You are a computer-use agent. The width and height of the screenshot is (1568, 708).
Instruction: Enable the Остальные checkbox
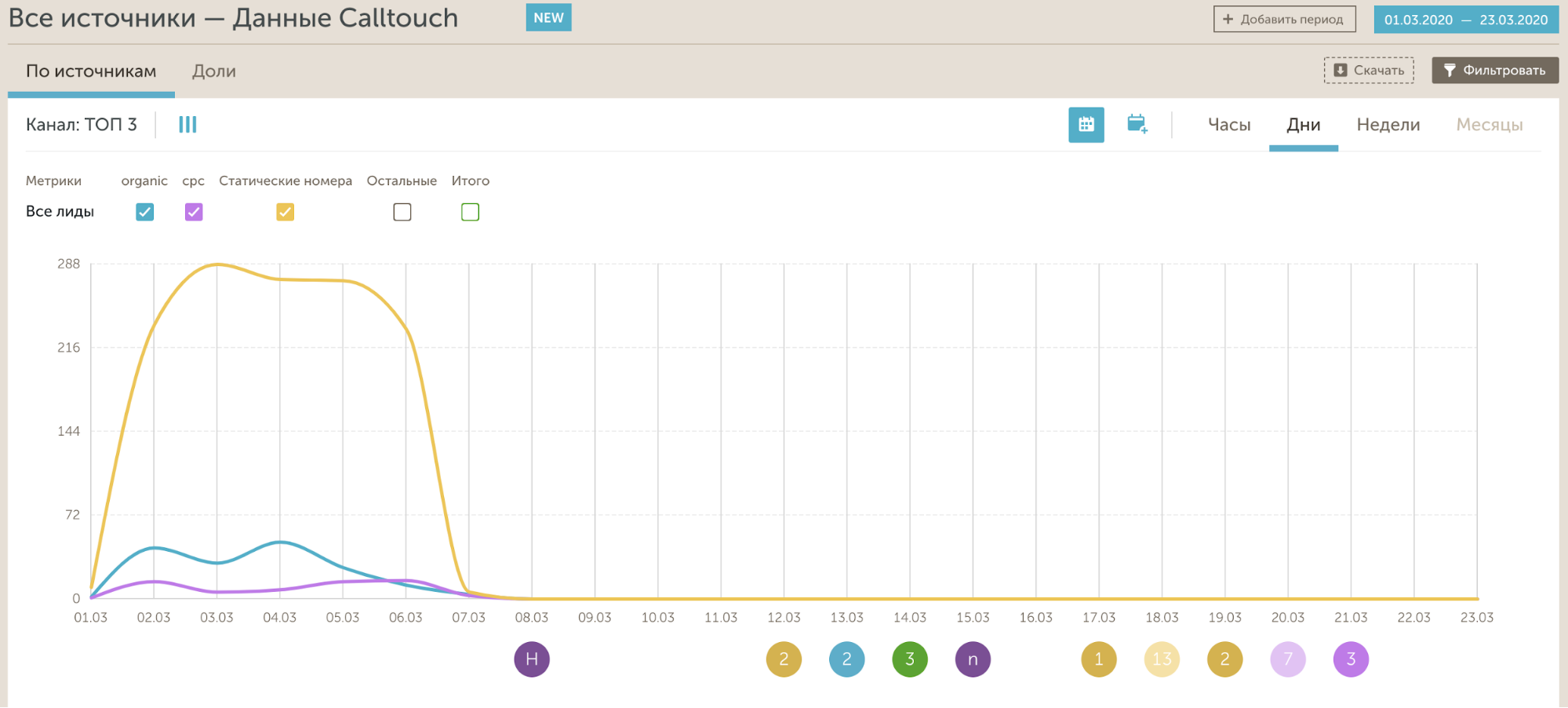click(402, 212)
